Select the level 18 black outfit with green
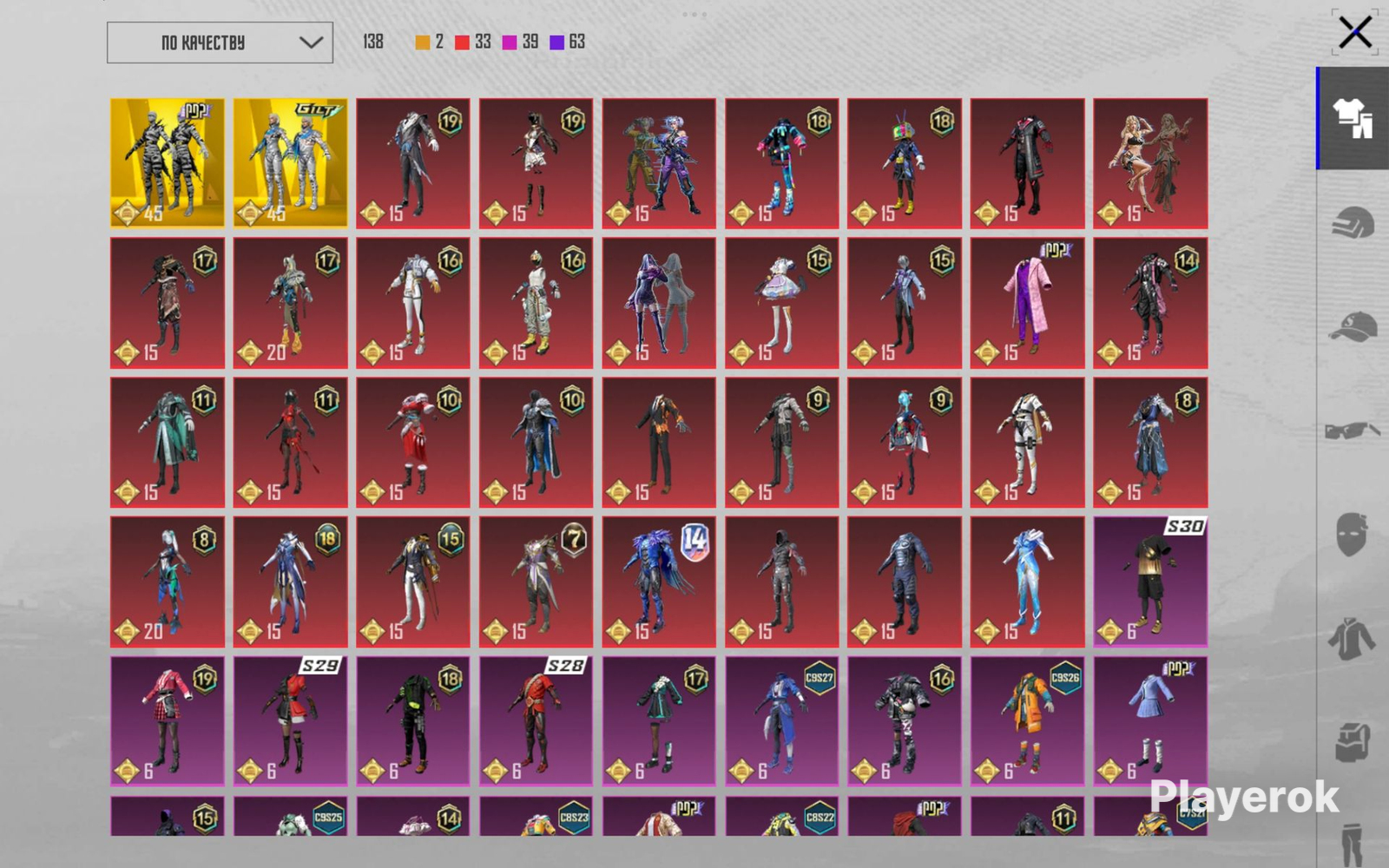The image size is (1389, 868). (413, 721)
